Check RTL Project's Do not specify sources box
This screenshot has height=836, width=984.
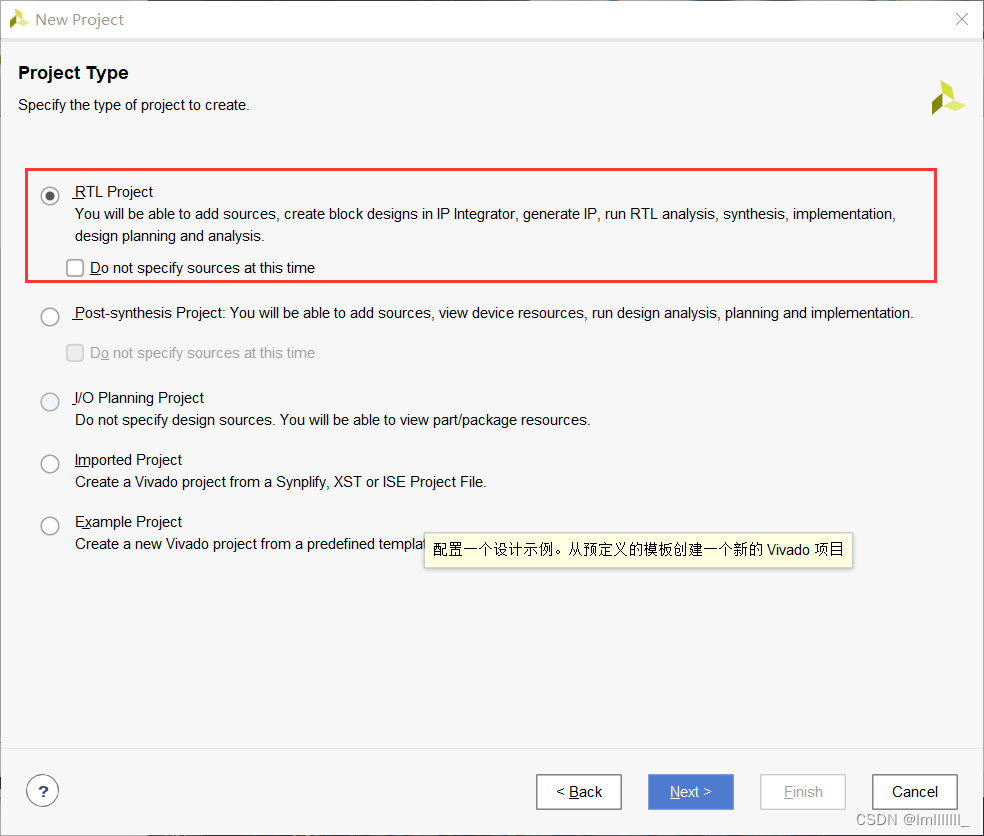[x=75, y=268]
